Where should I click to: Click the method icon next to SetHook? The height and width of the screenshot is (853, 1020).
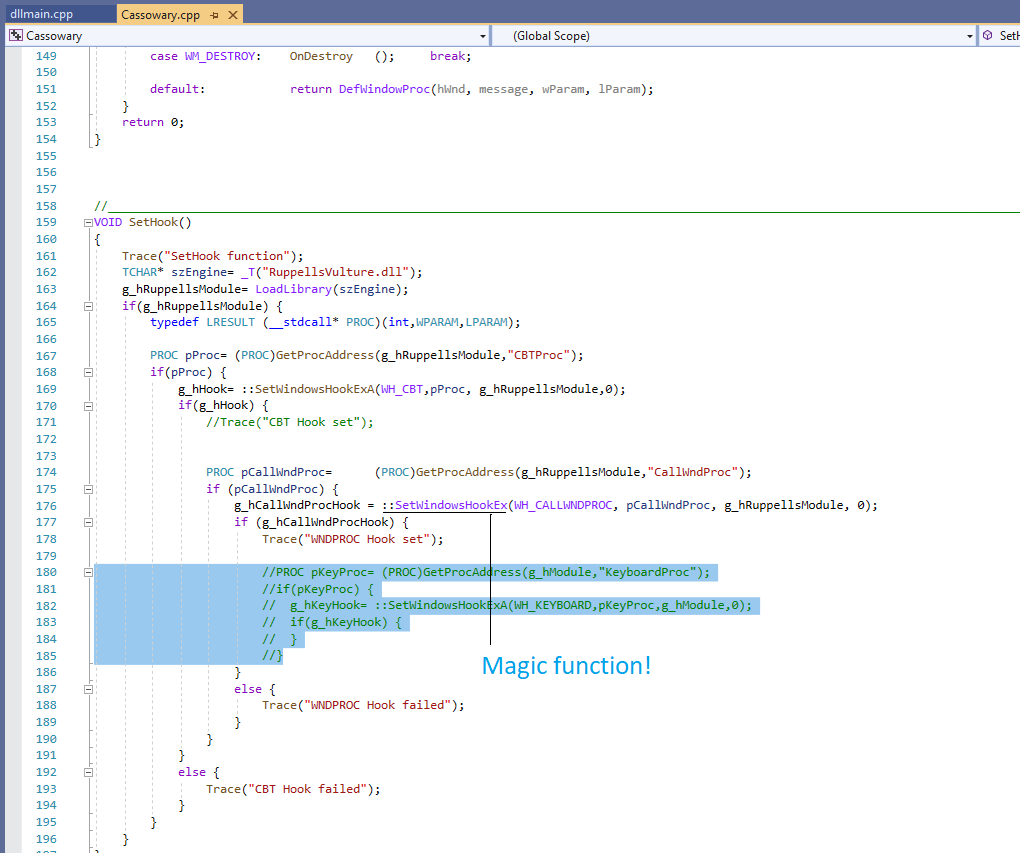click(988, 35)
